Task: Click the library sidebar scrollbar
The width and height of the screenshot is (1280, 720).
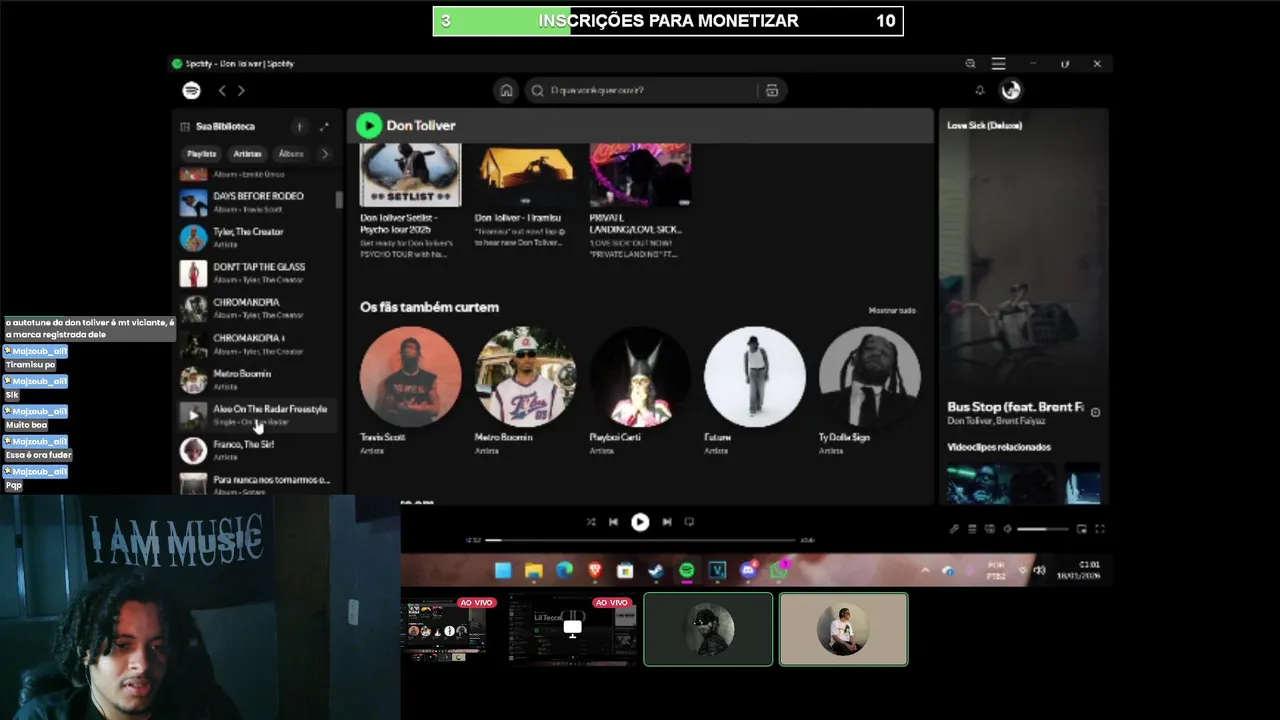Action: coord(339,198)
